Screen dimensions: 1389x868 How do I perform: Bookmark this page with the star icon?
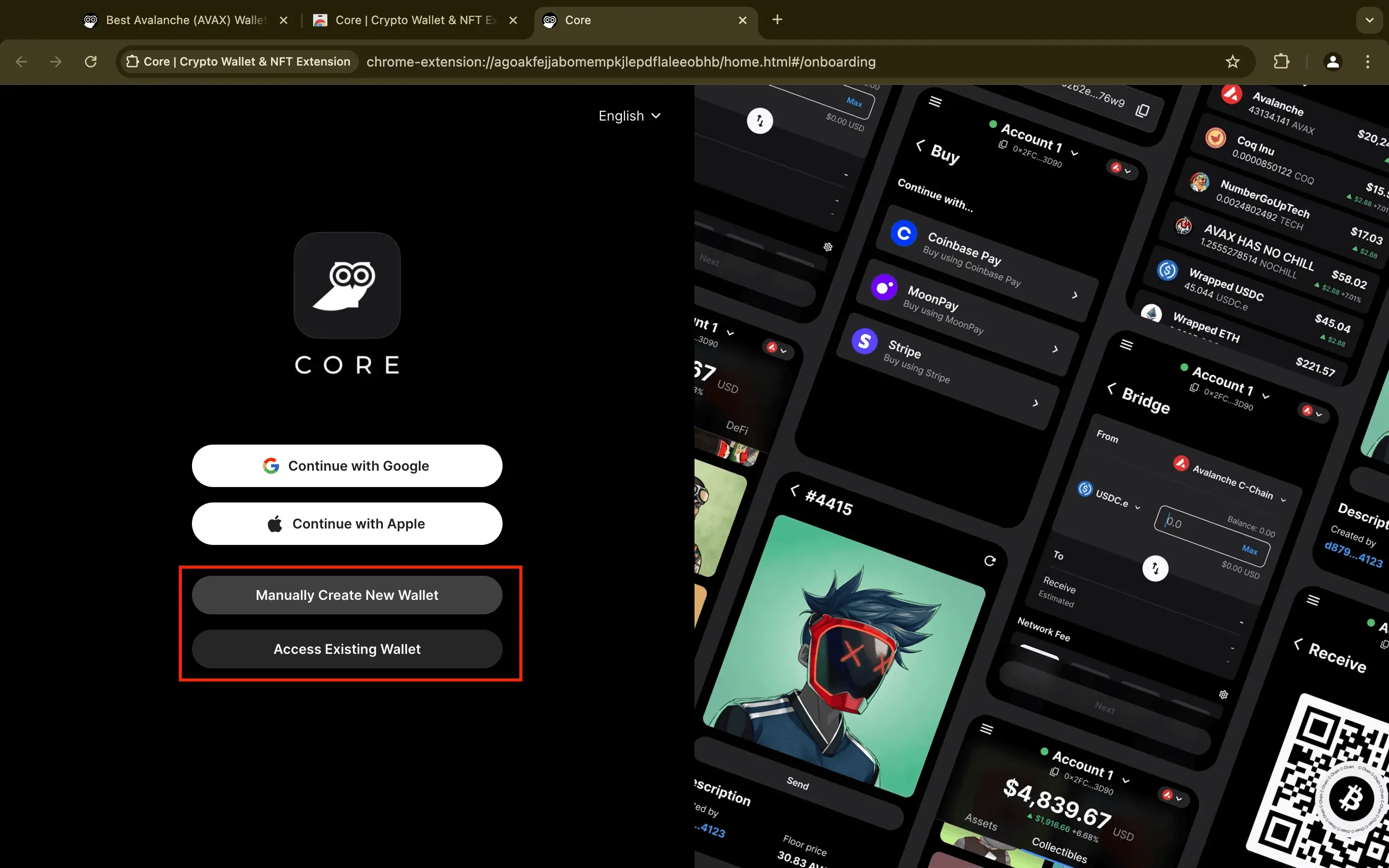1232,61
